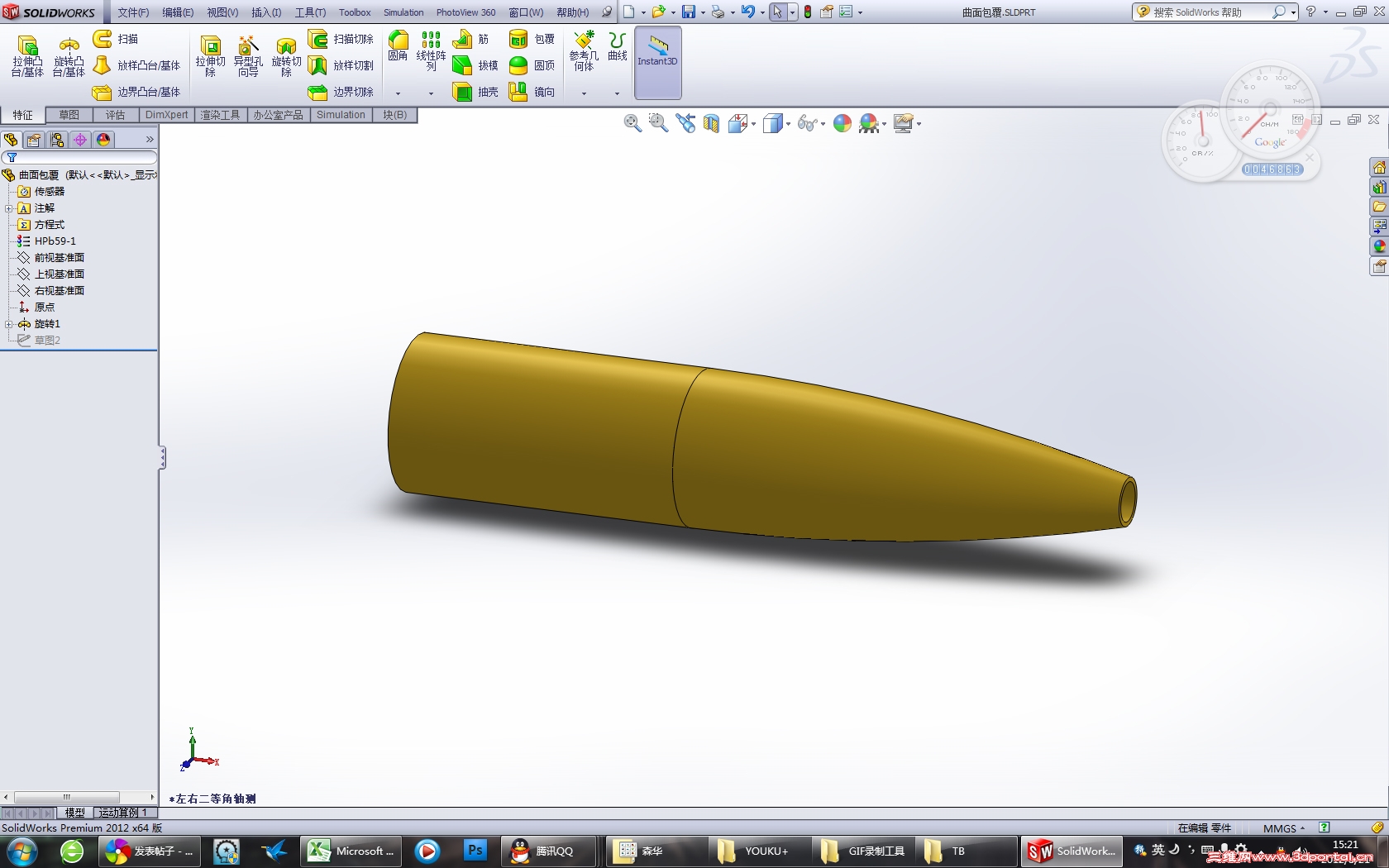1389x868 pixels.
Task: Open the MMGS unit system status button
Action: (x=1284, y=827)
